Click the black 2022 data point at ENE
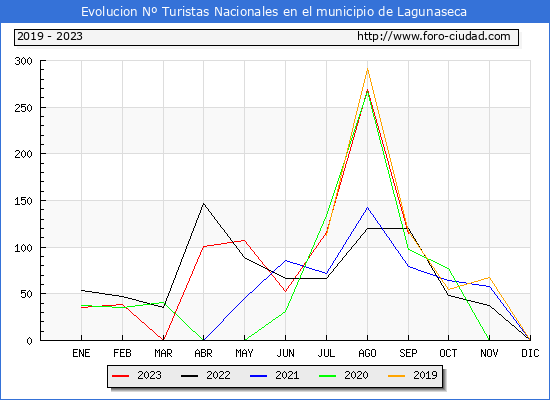The height and width of the screenshot is (400, 550). 81,291
